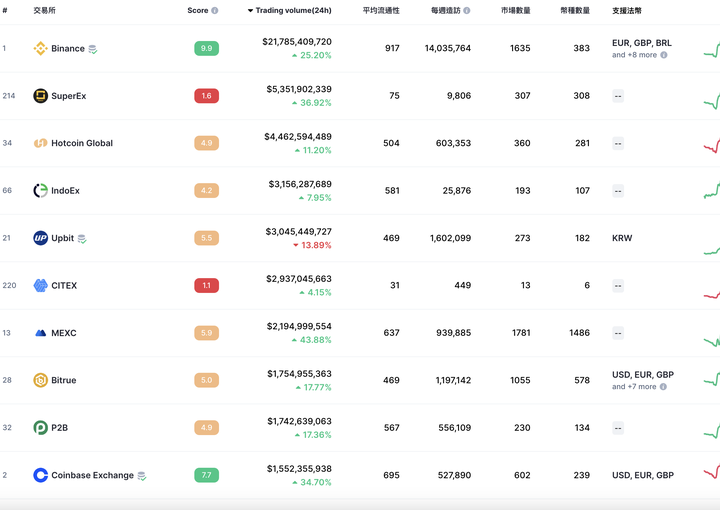Click CITEX 1.1 score badge
This screenshot has height=510, width=720.
207,286
